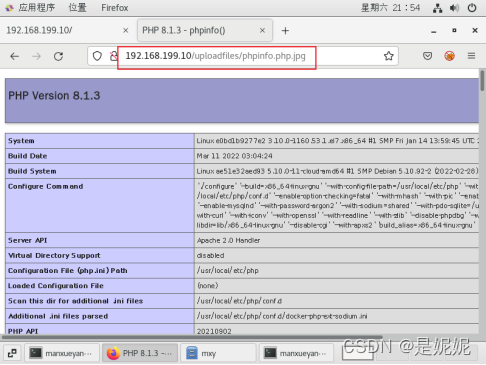
Task: Click the PHP API value 20210902
Action: click(x=214, y=331)
